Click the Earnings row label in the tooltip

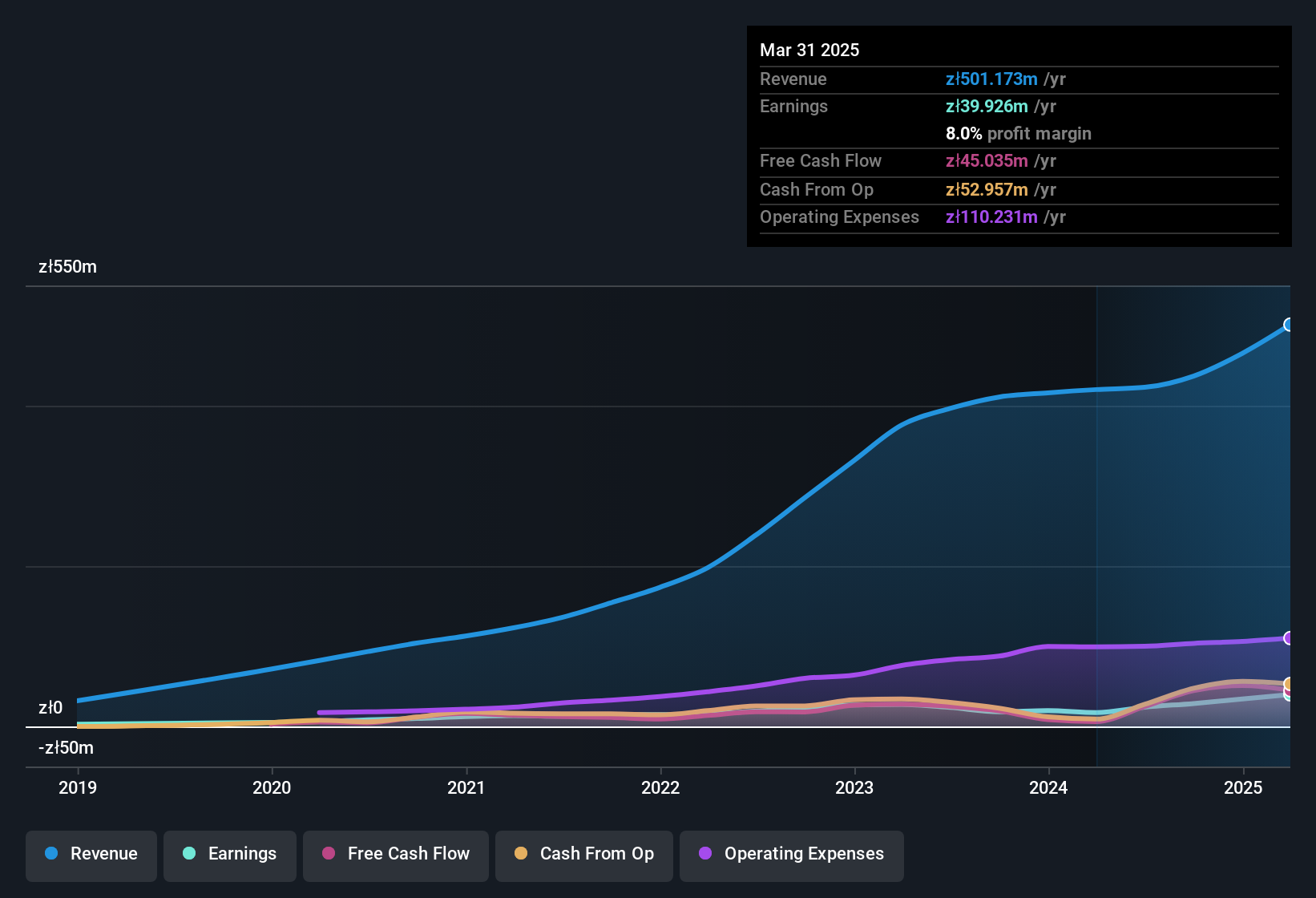tap(793, 107)
